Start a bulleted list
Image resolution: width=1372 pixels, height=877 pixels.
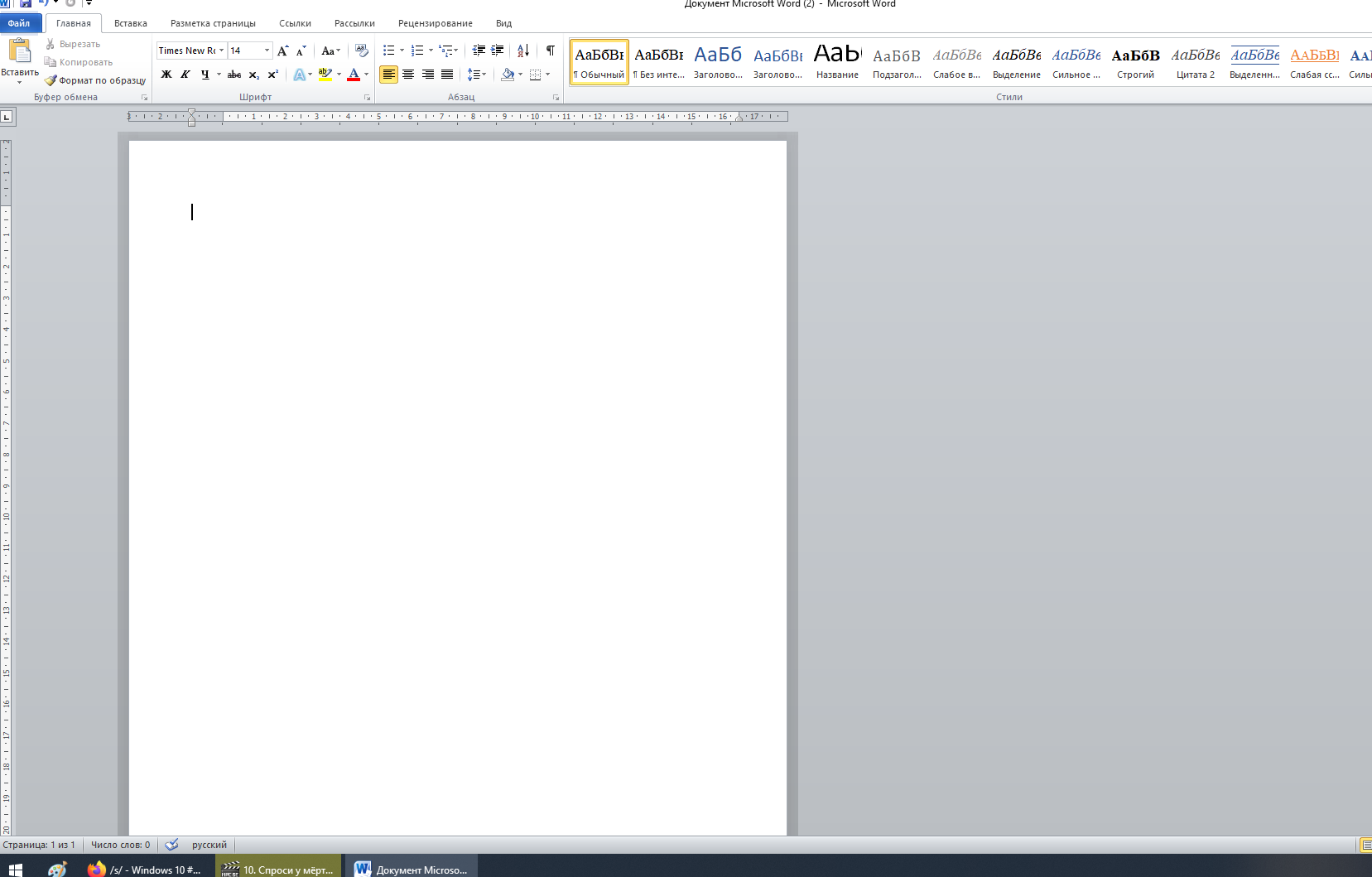(x=389, y=51)
